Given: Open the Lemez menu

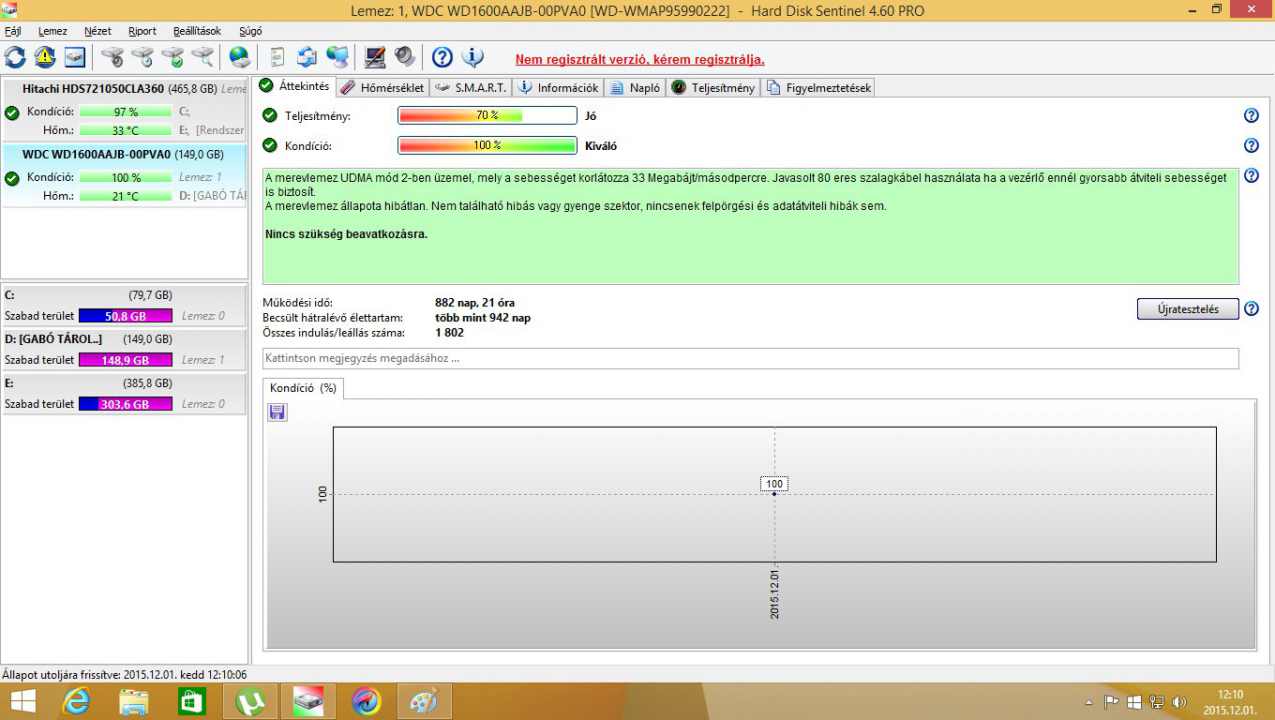Looking at the screenshot, I should (x=52, y=31).
